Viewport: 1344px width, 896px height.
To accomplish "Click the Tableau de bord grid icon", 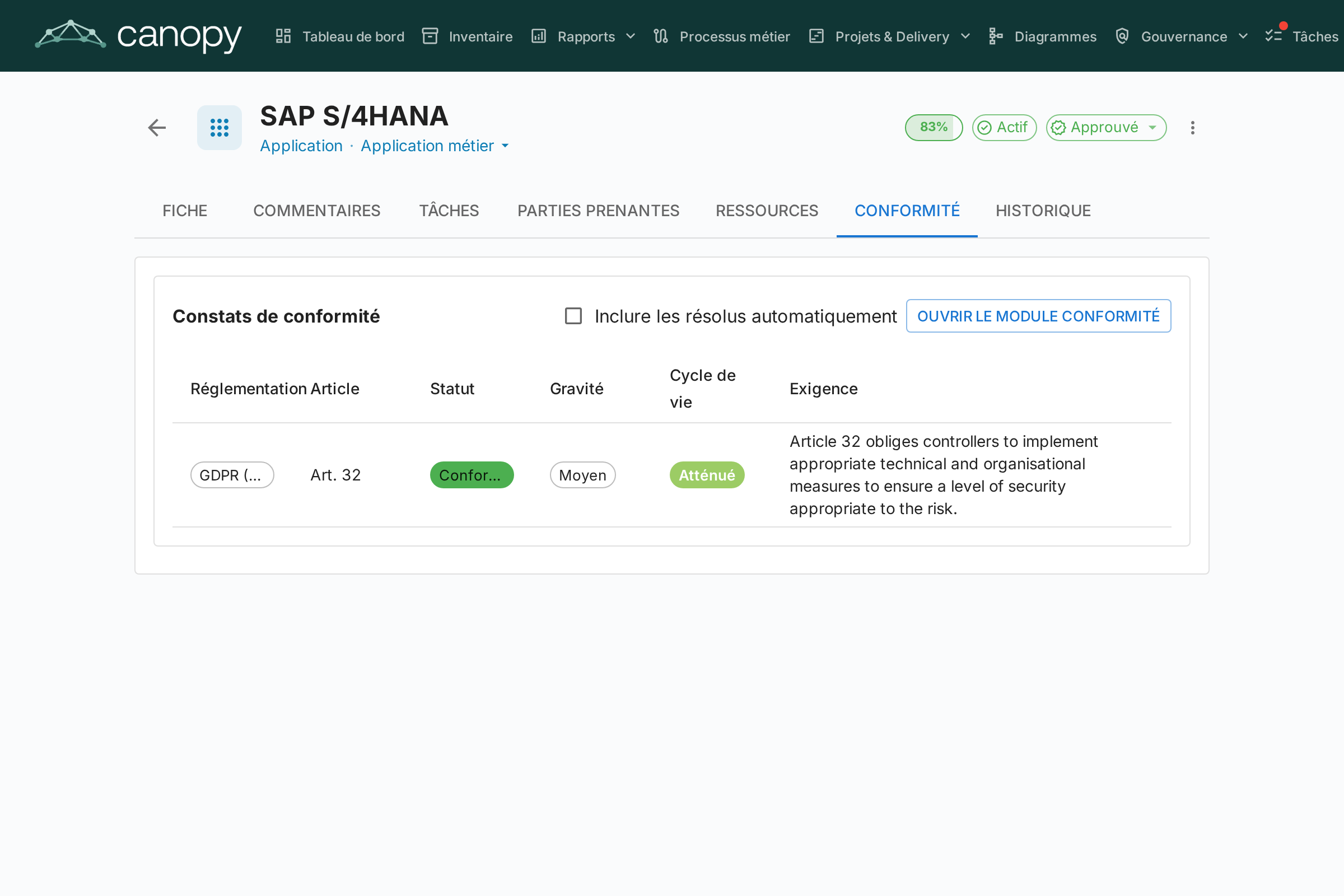I will point(283,36).
